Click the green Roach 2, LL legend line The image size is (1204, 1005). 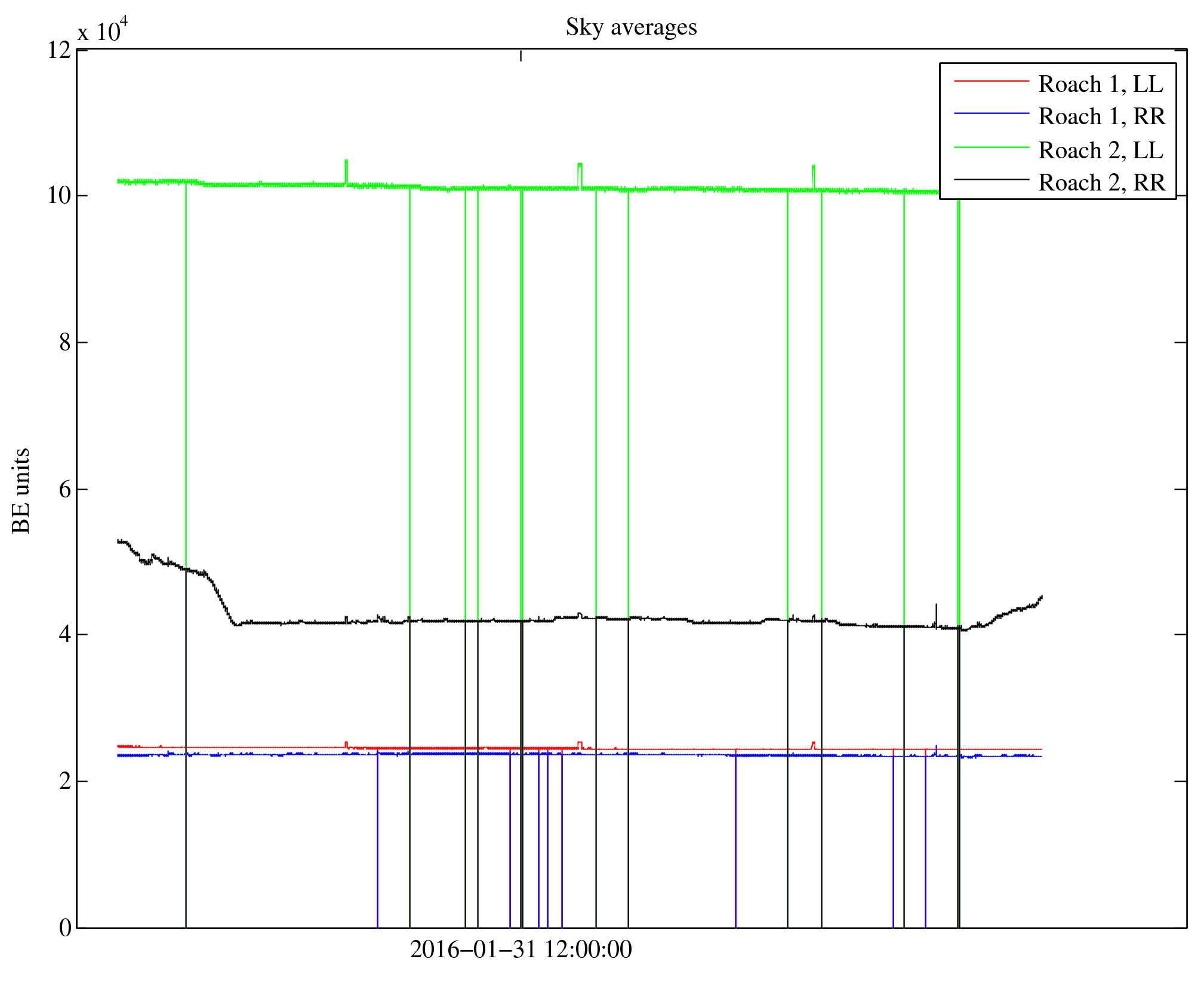991,147
